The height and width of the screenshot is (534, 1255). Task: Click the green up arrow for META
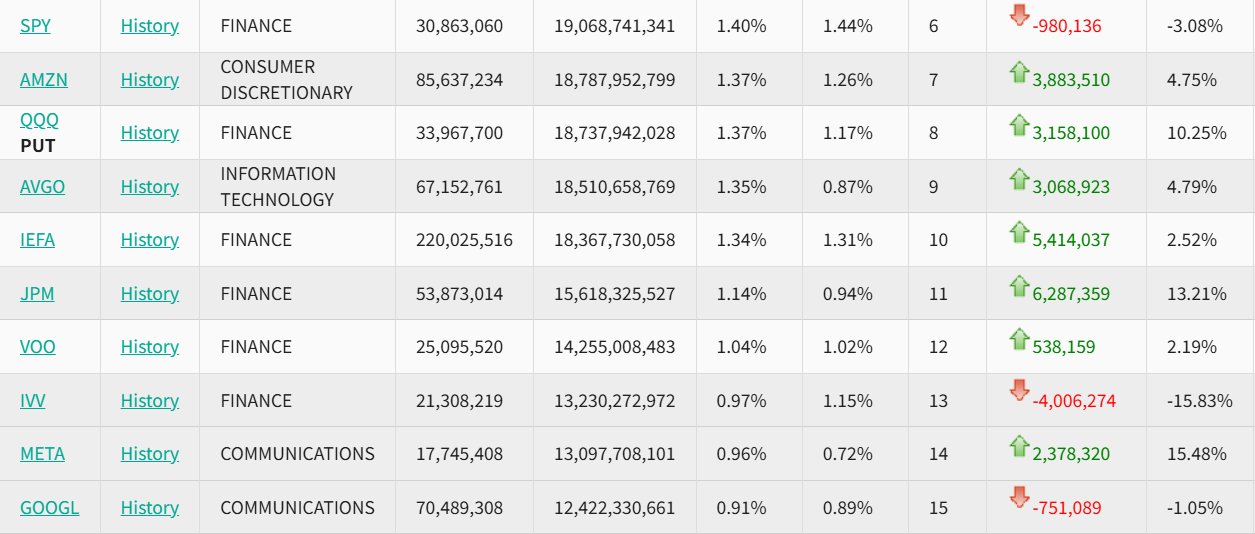click(x=1019, y=446)
